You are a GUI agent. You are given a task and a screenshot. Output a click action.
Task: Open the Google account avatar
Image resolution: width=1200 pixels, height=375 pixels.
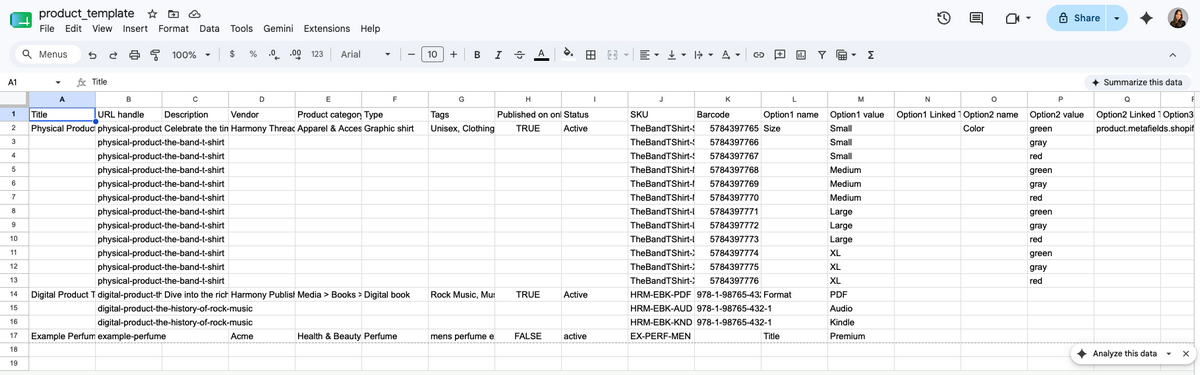point(1177,19)
